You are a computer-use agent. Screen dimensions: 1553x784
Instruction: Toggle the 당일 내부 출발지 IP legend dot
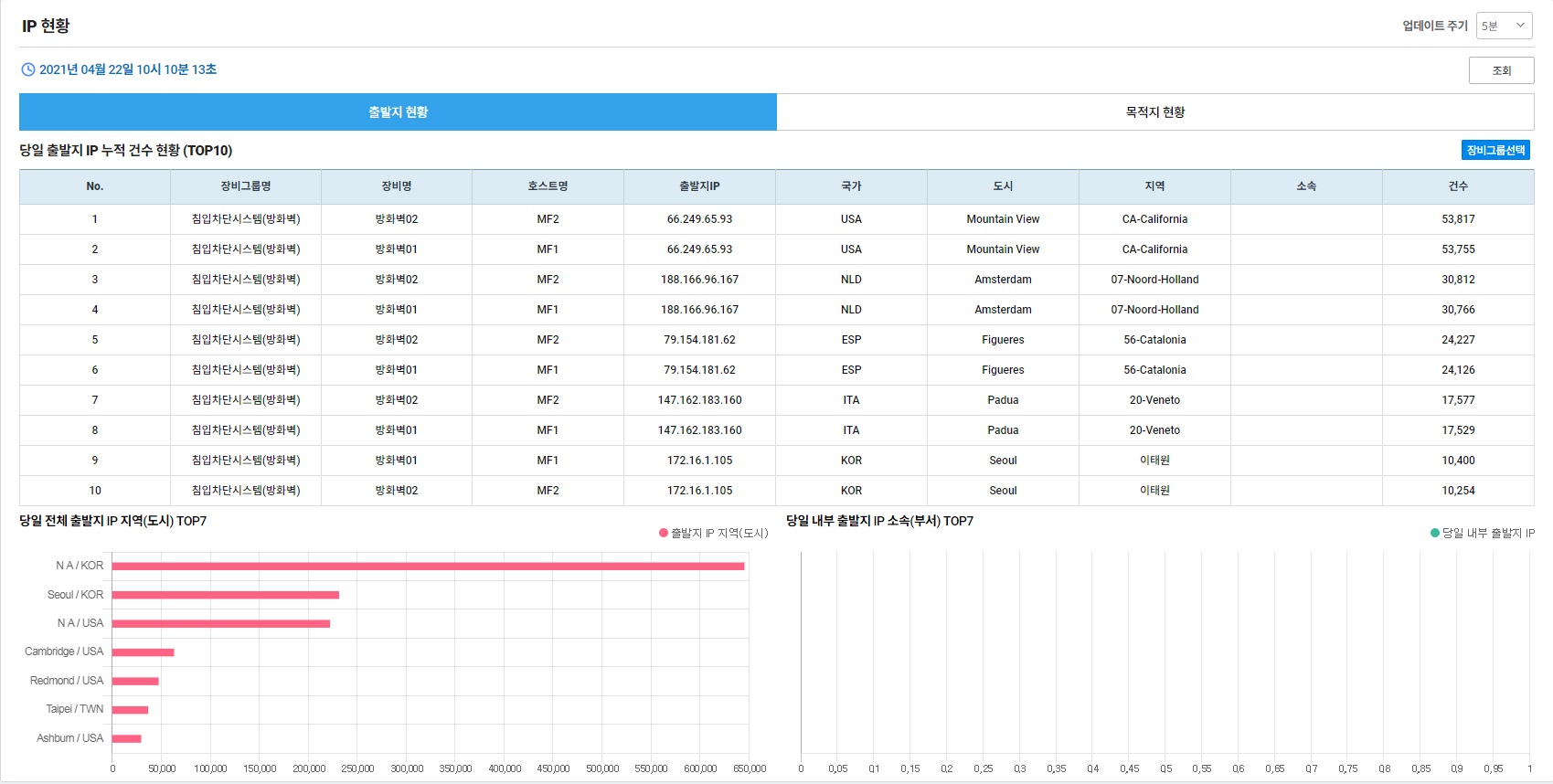click(x=1435, y=533)
